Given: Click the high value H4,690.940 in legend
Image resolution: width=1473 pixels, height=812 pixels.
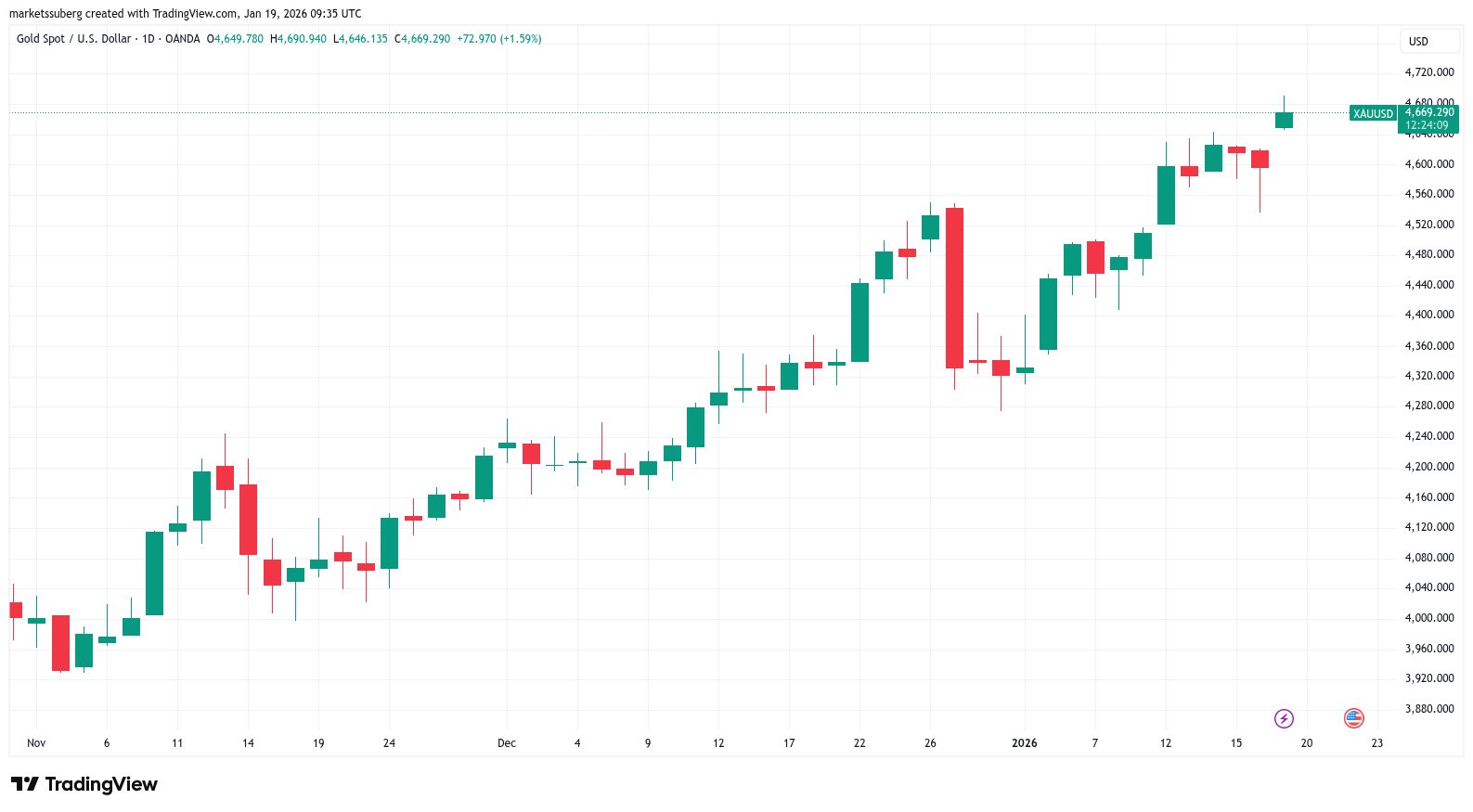Looking at the screenshot, I should (x=298, y=39).
